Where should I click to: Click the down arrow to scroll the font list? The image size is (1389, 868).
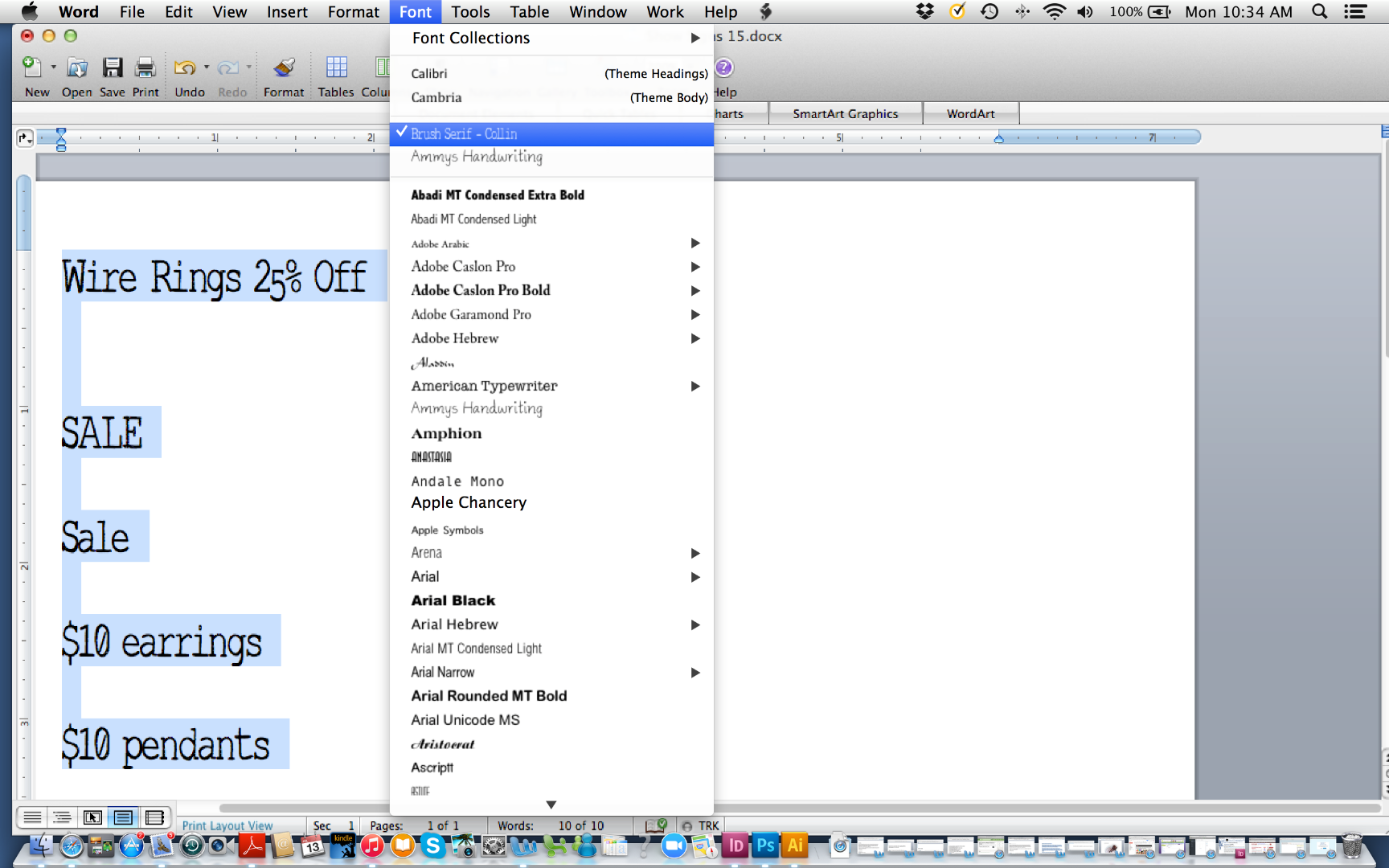click(x=551, y=805)
